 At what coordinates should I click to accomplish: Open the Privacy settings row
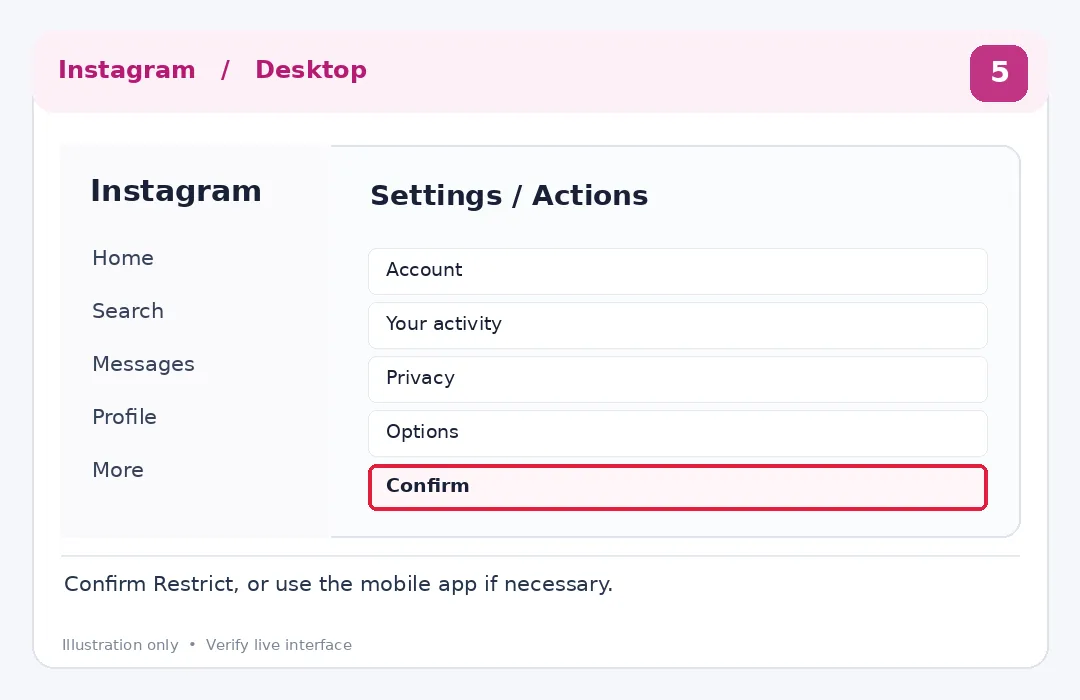(x=678, y=379)
